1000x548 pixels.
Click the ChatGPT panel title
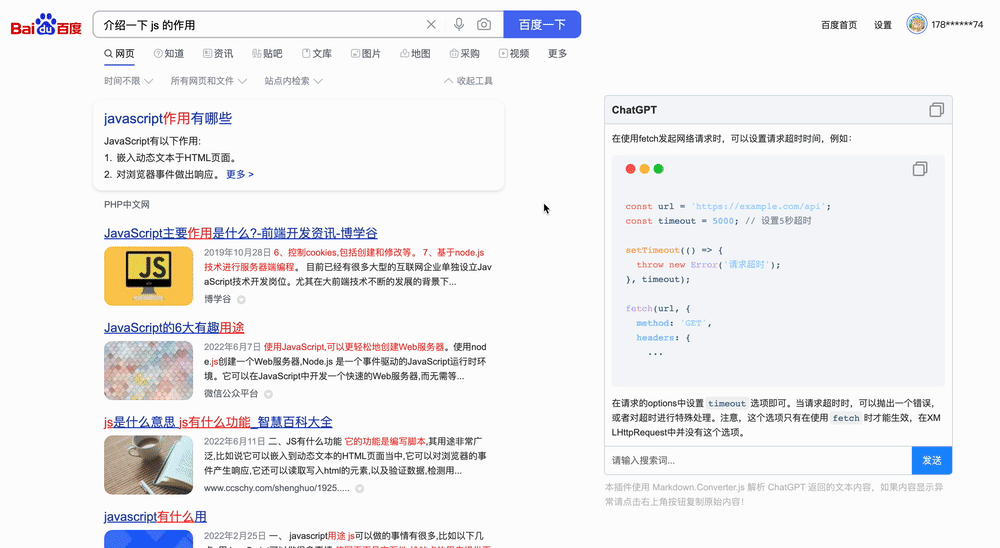[x=634, y=110]
